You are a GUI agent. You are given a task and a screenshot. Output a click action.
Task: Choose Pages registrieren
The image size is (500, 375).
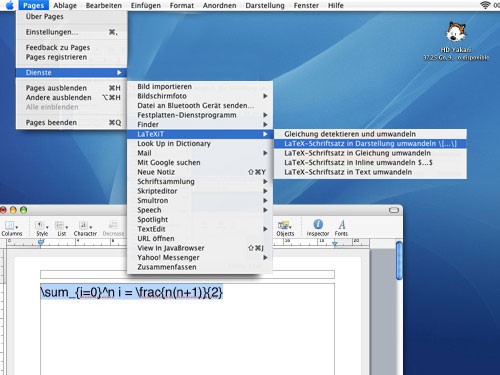pyautogui.click(x=71, y=57)
